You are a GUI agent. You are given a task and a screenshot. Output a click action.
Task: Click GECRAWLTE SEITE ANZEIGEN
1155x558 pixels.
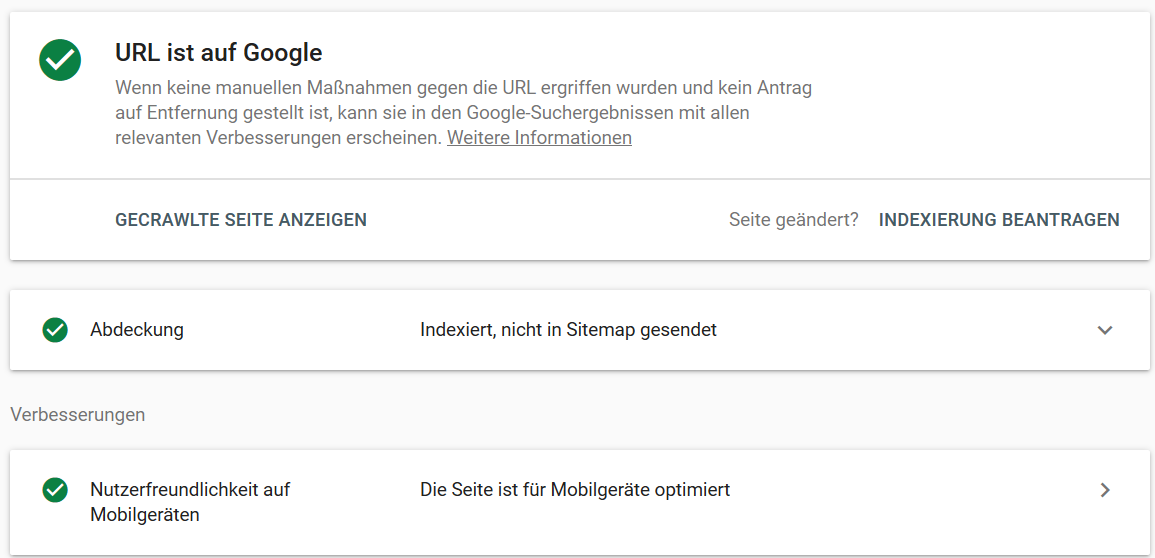coord(241,219)
